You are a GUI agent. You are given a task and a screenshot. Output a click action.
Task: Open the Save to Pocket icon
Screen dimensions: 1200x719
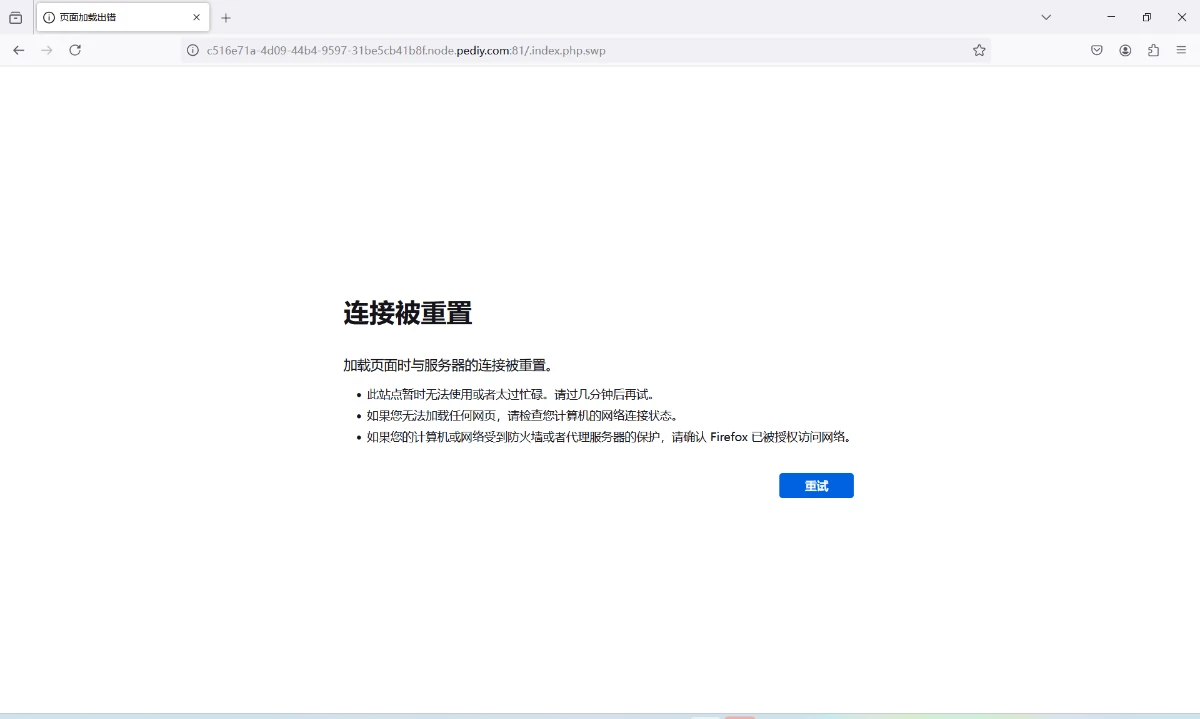click(x=1096, y=50)
